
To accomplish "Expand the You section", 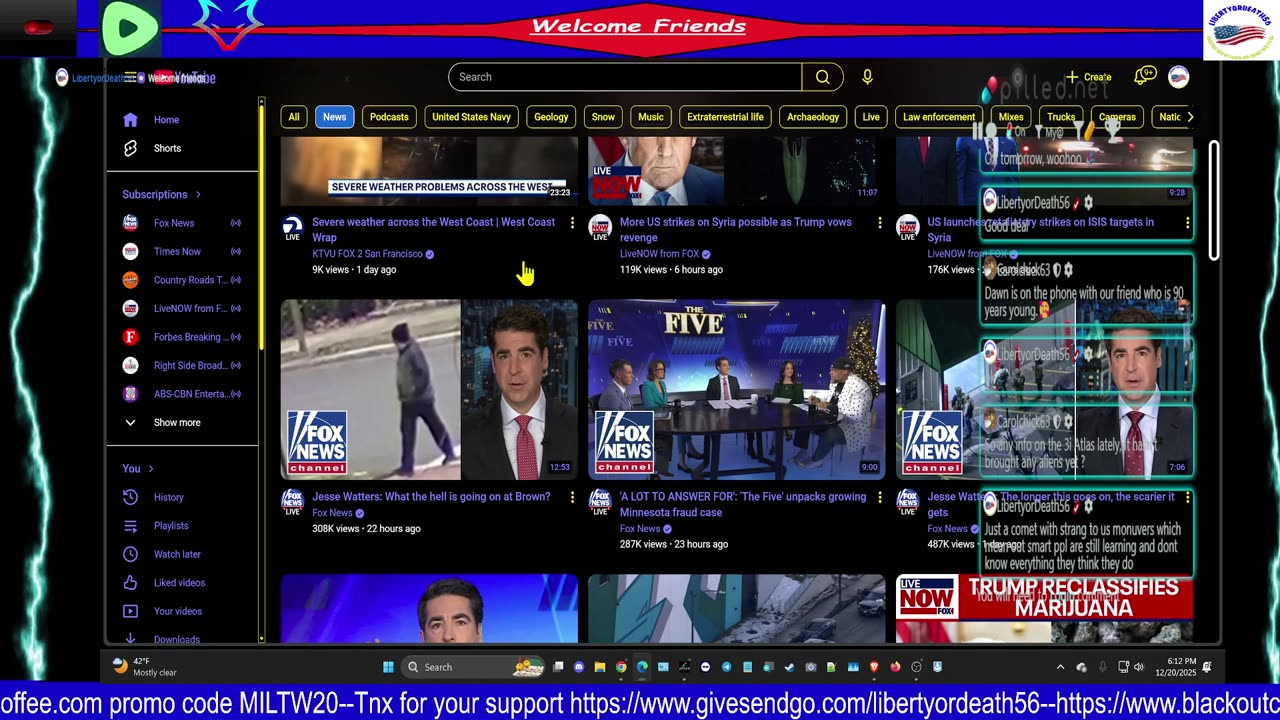I will click(x=138, y=468).
